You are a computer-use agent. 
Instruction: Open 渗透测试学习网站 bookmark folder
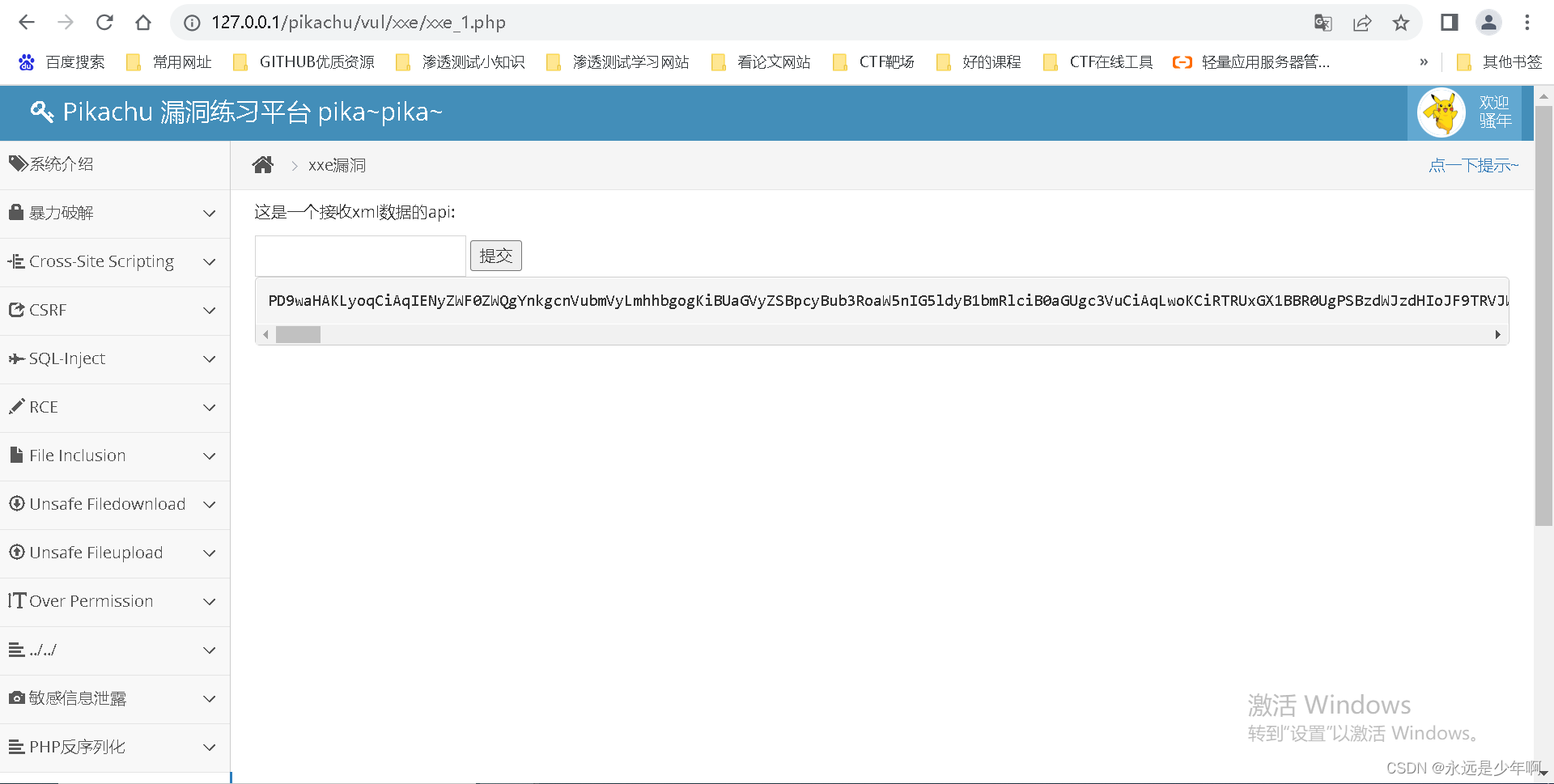618,62
